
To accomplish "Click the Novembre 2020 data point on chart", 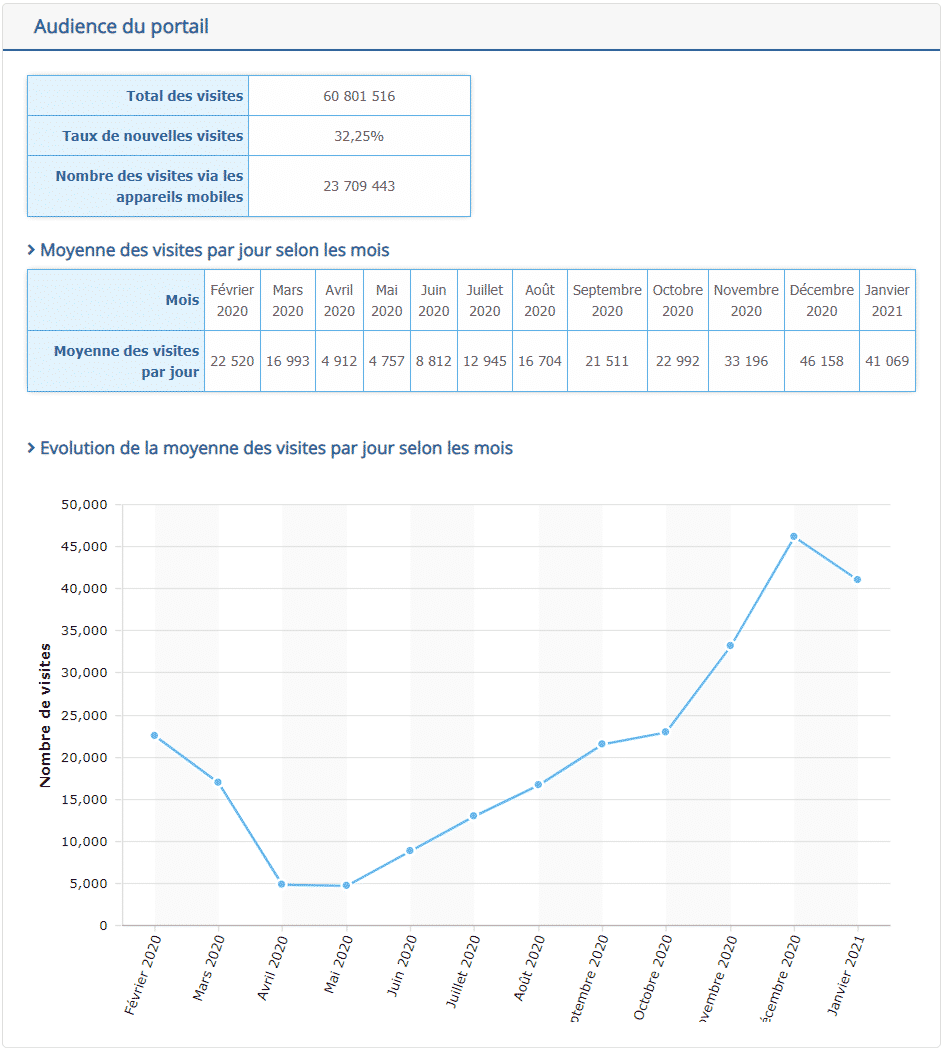I will [x=730, y=645].
